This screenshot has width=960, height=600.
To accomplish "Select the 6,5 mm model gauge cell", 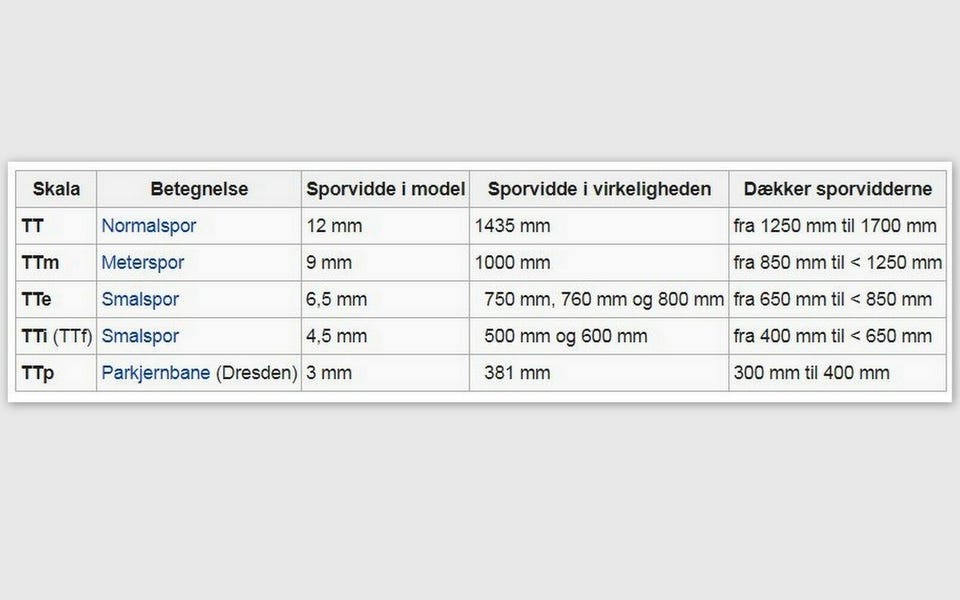I will [x=337, y=299].
